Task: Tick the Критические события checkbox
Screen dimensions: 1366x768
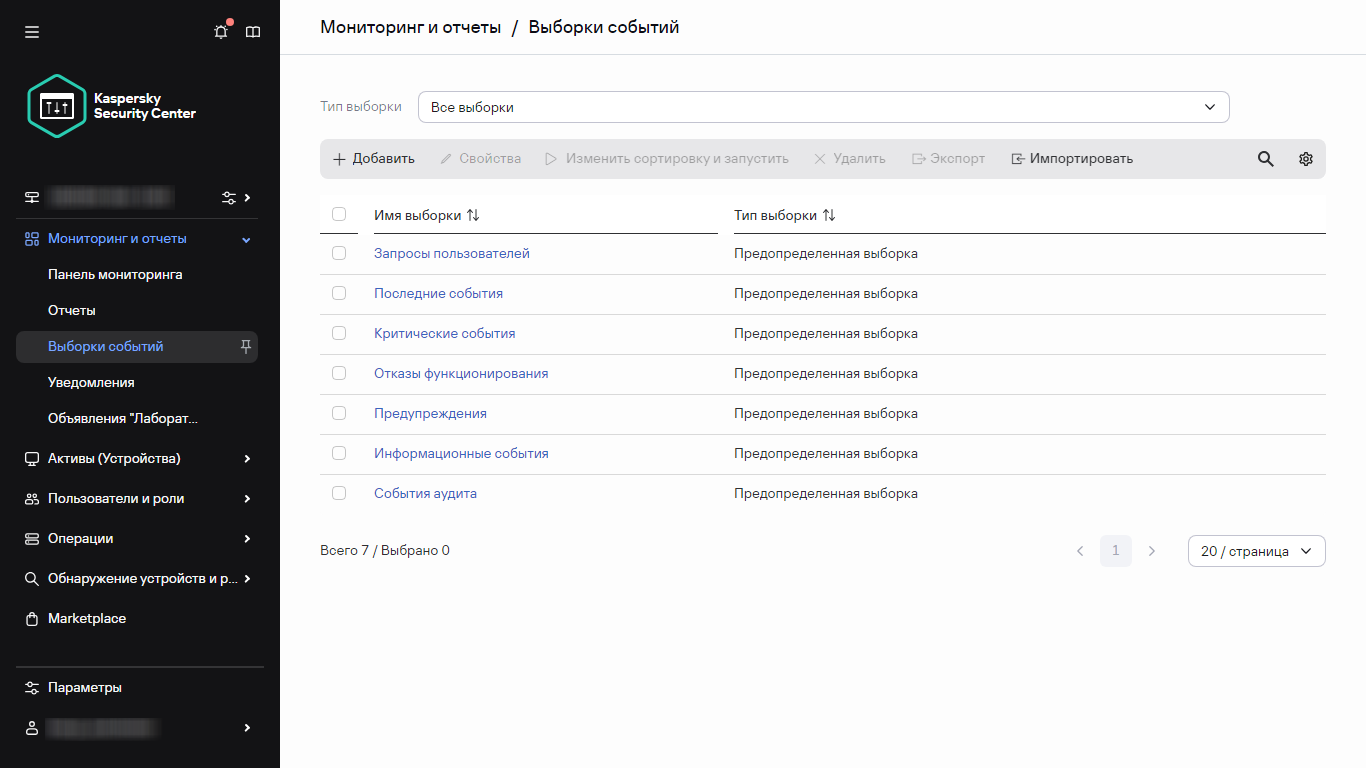Action: click(x=339, y=333)
